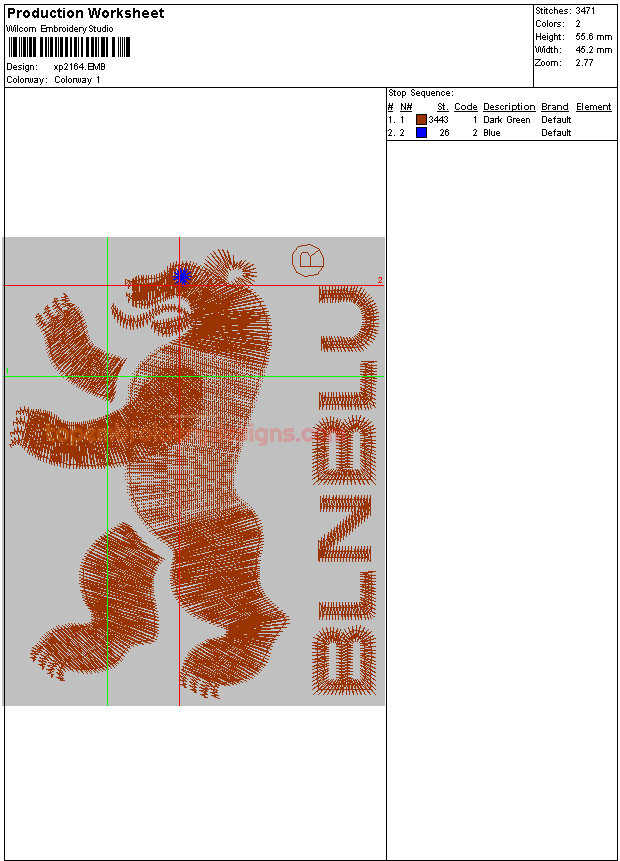The height and width of the screenshot is (861, 620).
Task: Click stitch count '3443' in row 1
Action: point(438,120)
